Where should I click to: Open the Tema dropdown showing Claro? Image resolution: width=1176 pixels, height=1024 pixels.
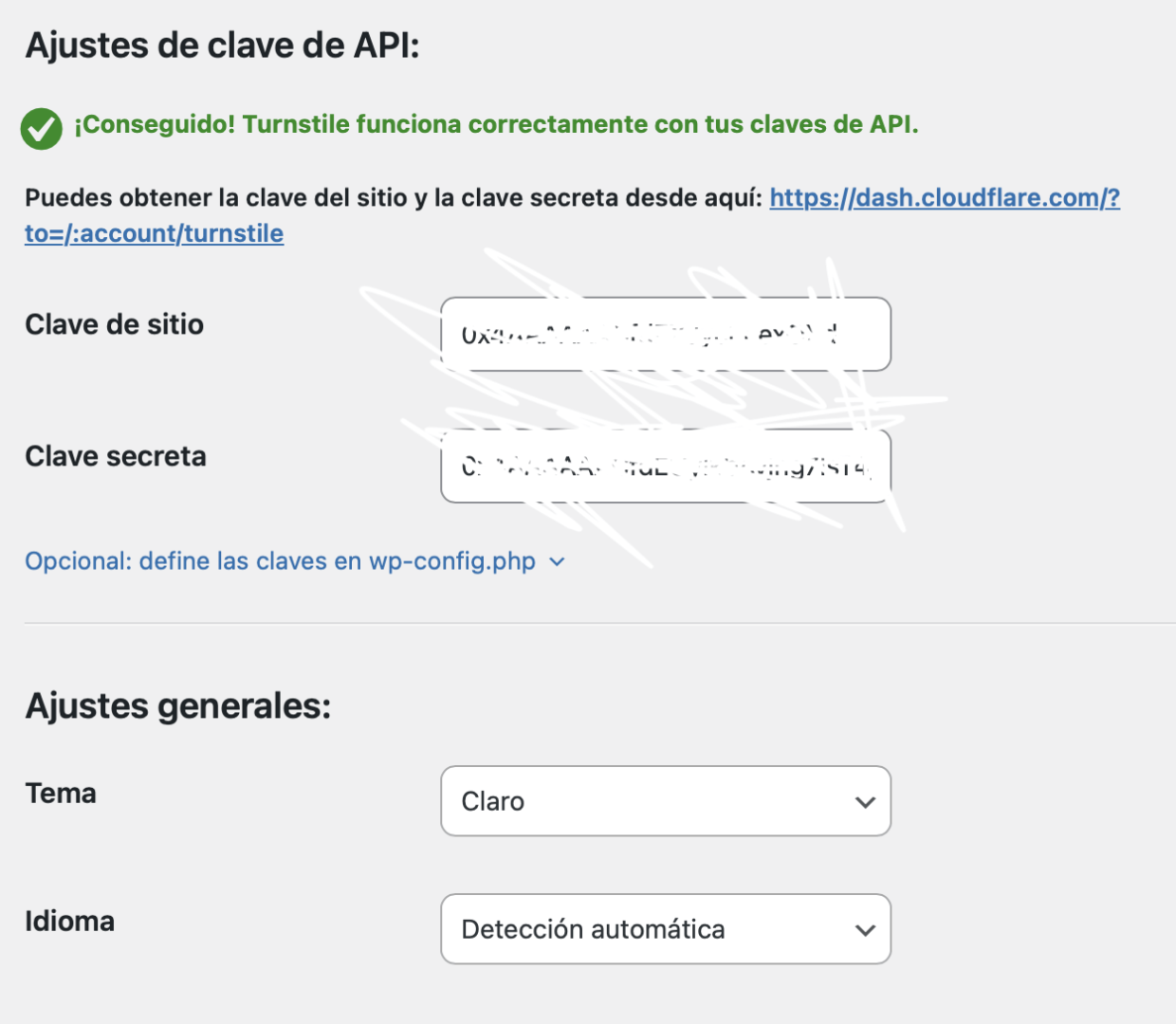pyautogui.click(x=665, y=801)
